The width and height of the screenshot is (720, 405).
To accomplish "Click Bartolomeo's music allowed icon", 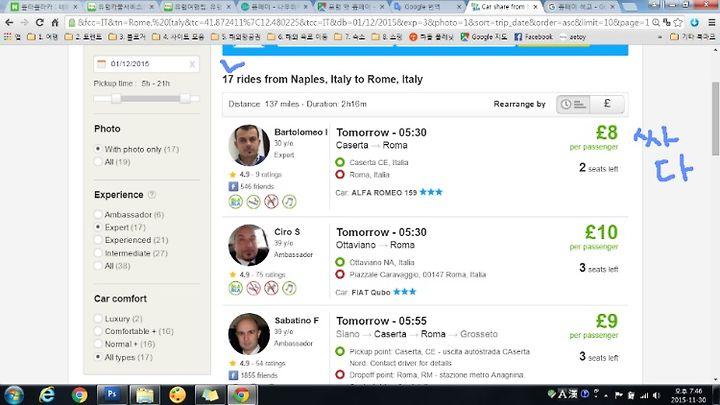I will 289,201.
